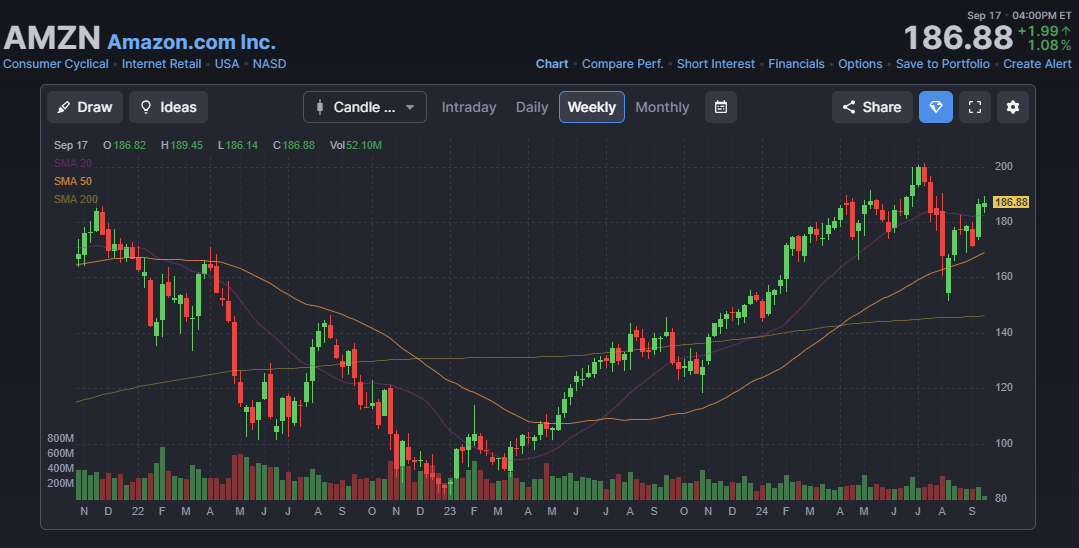1079x548 pixels.
Task: Open USA country link
Action: click(227, 63)
